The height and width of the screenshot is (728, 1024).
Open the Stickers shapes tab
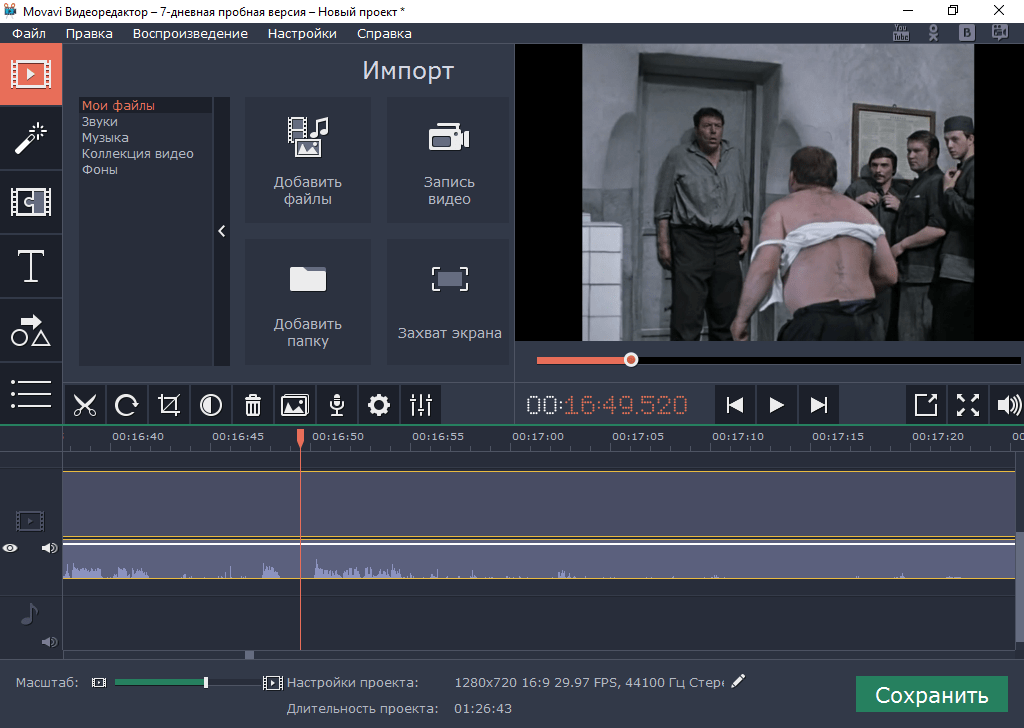click(x=31, y=330)
